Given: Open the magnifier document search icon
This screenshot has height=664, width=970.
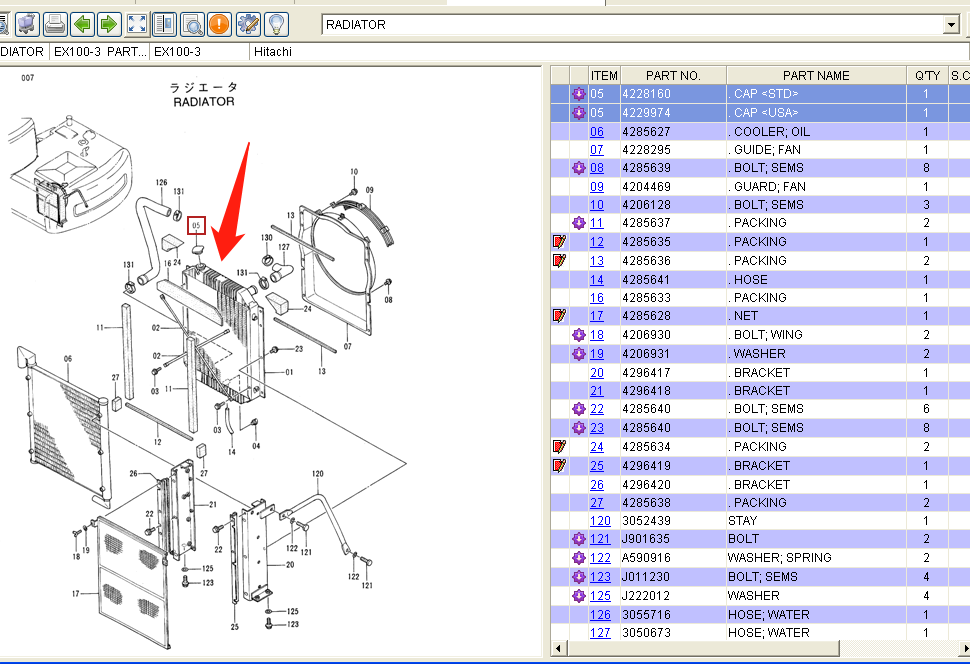Looking at the screenshot, I should [192, 23].
